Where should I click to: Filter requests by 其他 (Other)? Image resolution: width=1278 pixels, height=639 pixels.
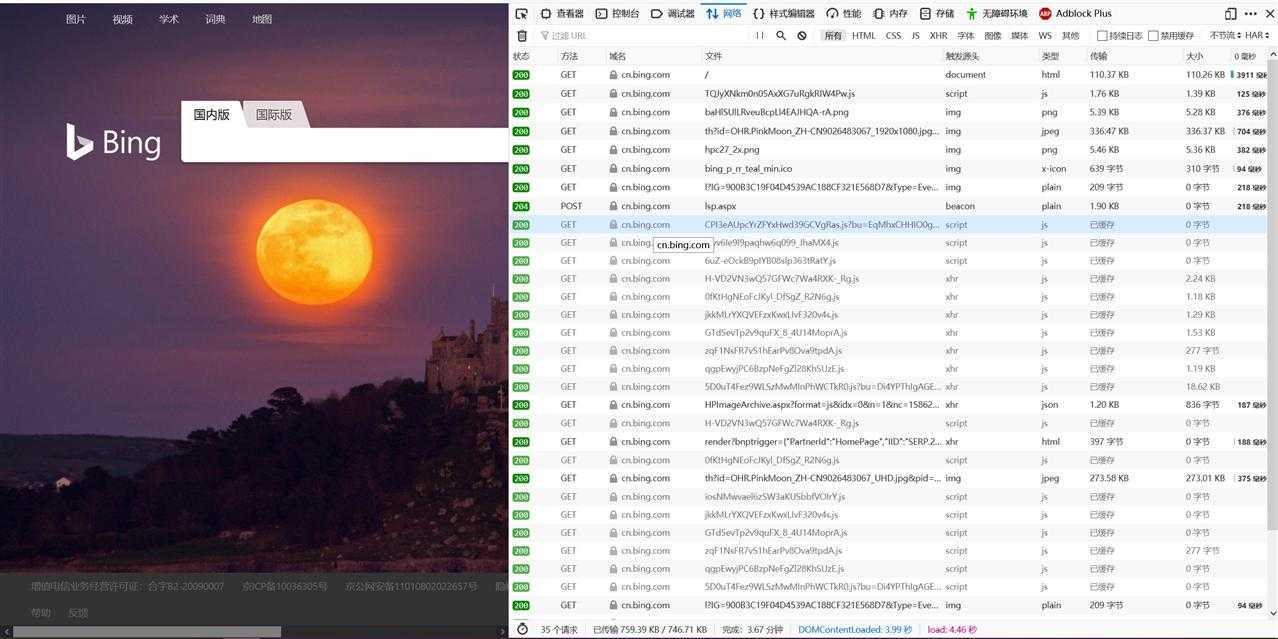coord(1070,35)
